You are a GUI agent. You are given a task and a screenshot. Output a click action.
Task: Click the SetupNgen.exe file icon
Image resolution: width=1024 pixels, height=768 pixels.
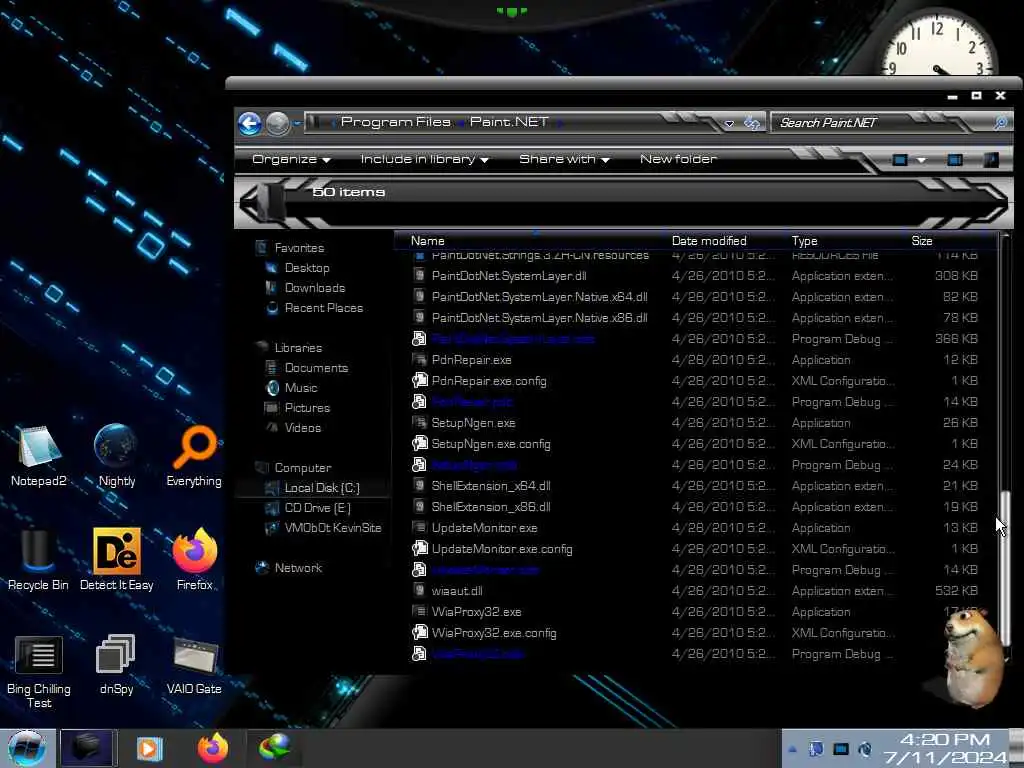419,423
